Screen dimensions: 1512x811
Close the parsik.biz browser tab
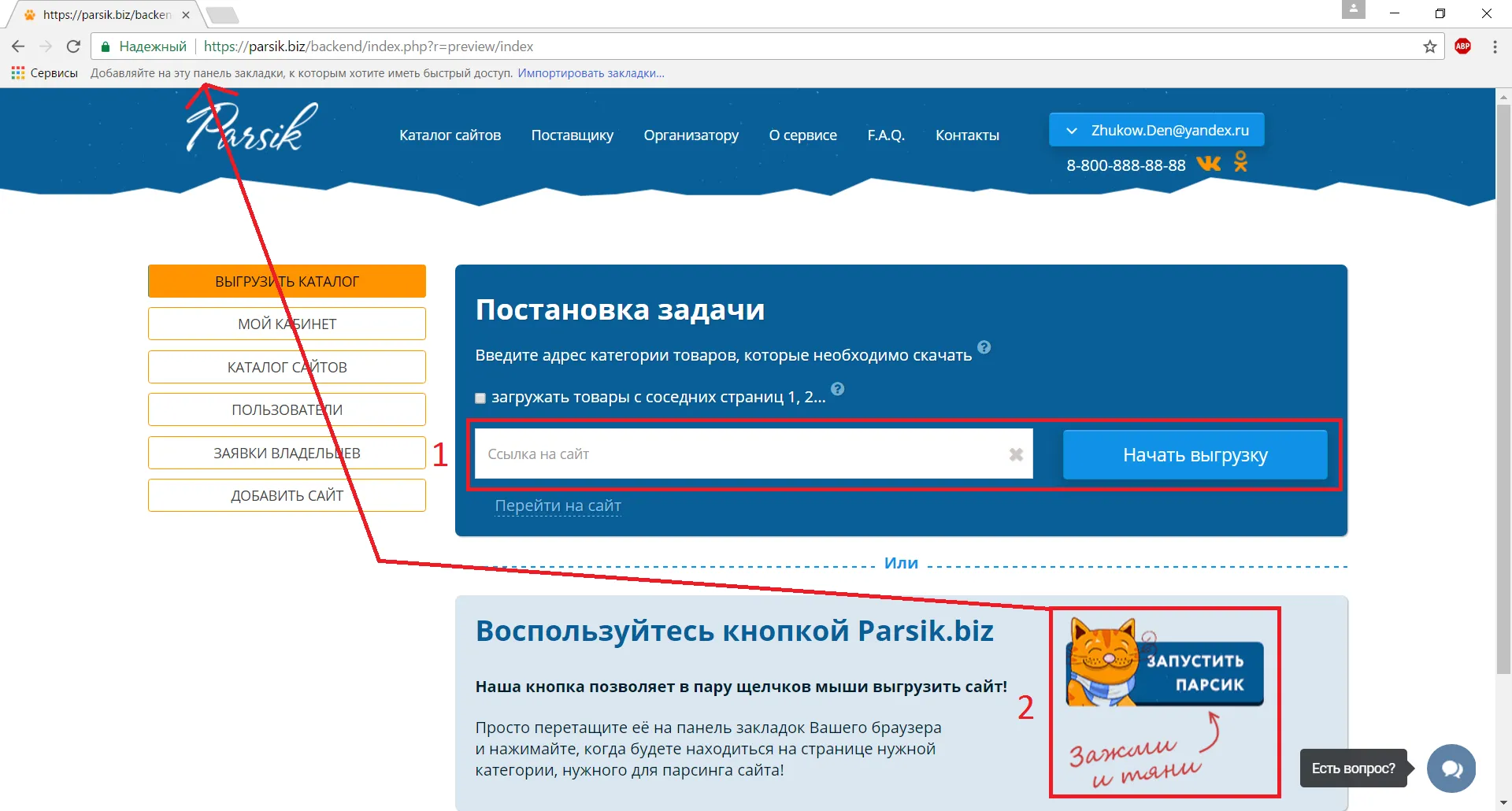pyautogui.click(x=186, y=15)
